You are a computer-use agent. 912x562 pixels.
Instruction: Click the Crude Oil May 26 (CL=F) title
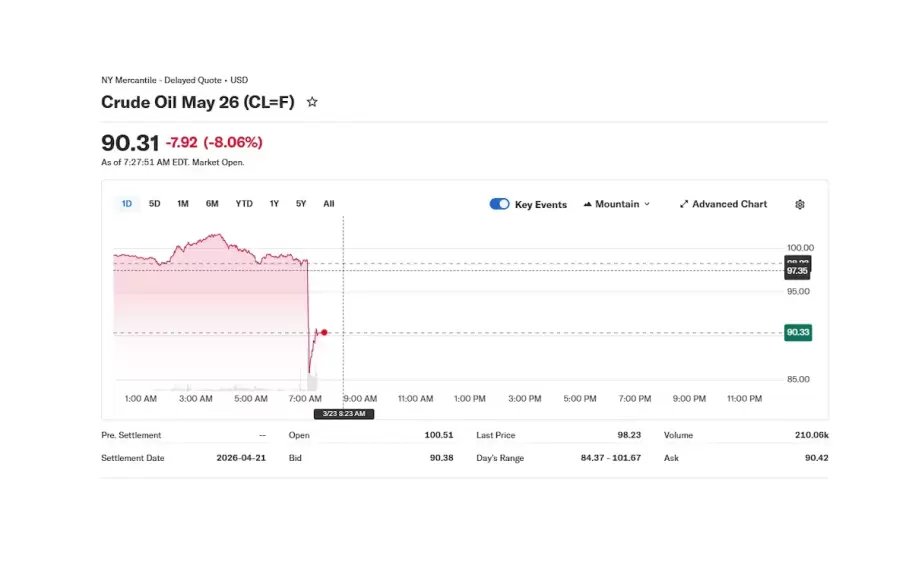click(198, 102)
